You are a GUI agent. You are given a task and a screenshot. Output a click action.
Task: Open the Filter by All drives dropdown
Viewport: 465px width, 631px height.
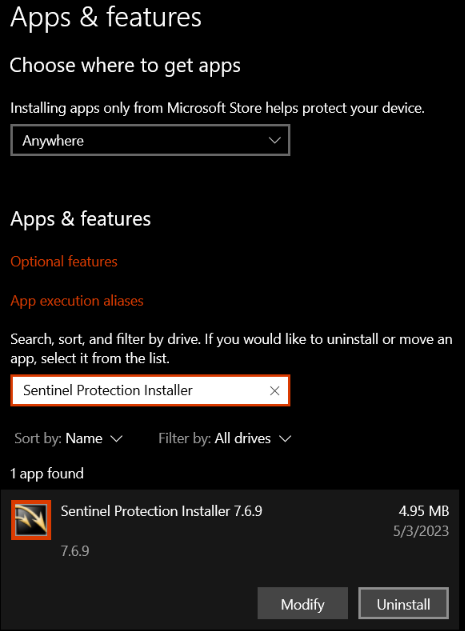point(224,438)
